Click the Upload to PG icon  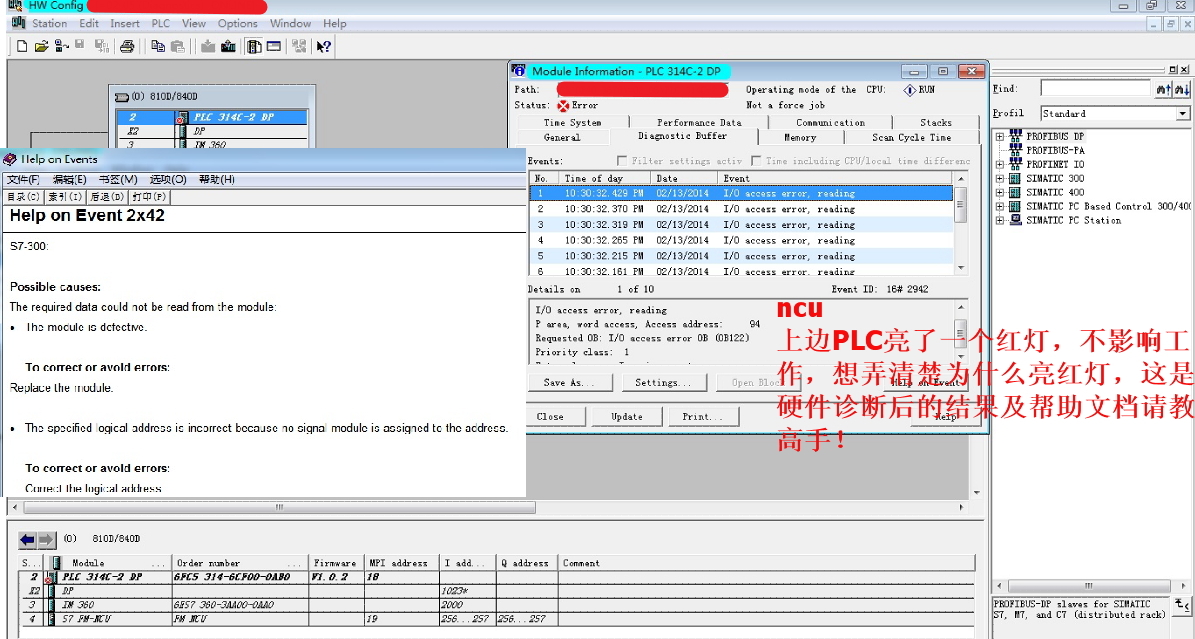228,47
